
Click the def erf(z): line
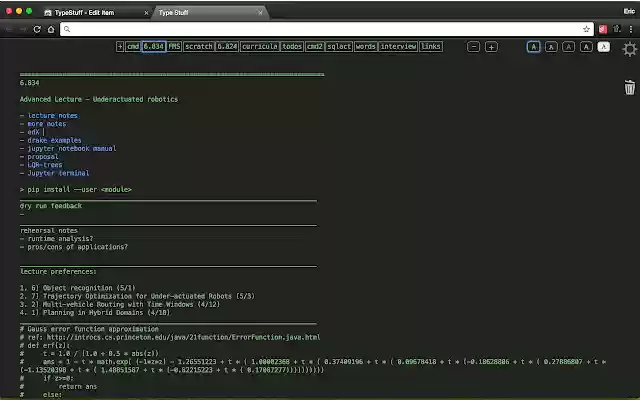(x=45, y=345)
